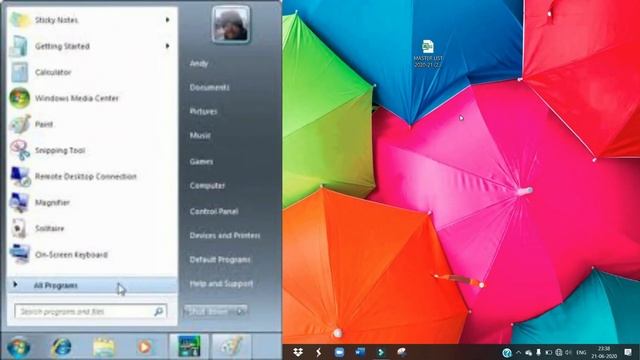Open Microsoft Word on the dark taskbar
640x360 pixels.
[360, 352]
